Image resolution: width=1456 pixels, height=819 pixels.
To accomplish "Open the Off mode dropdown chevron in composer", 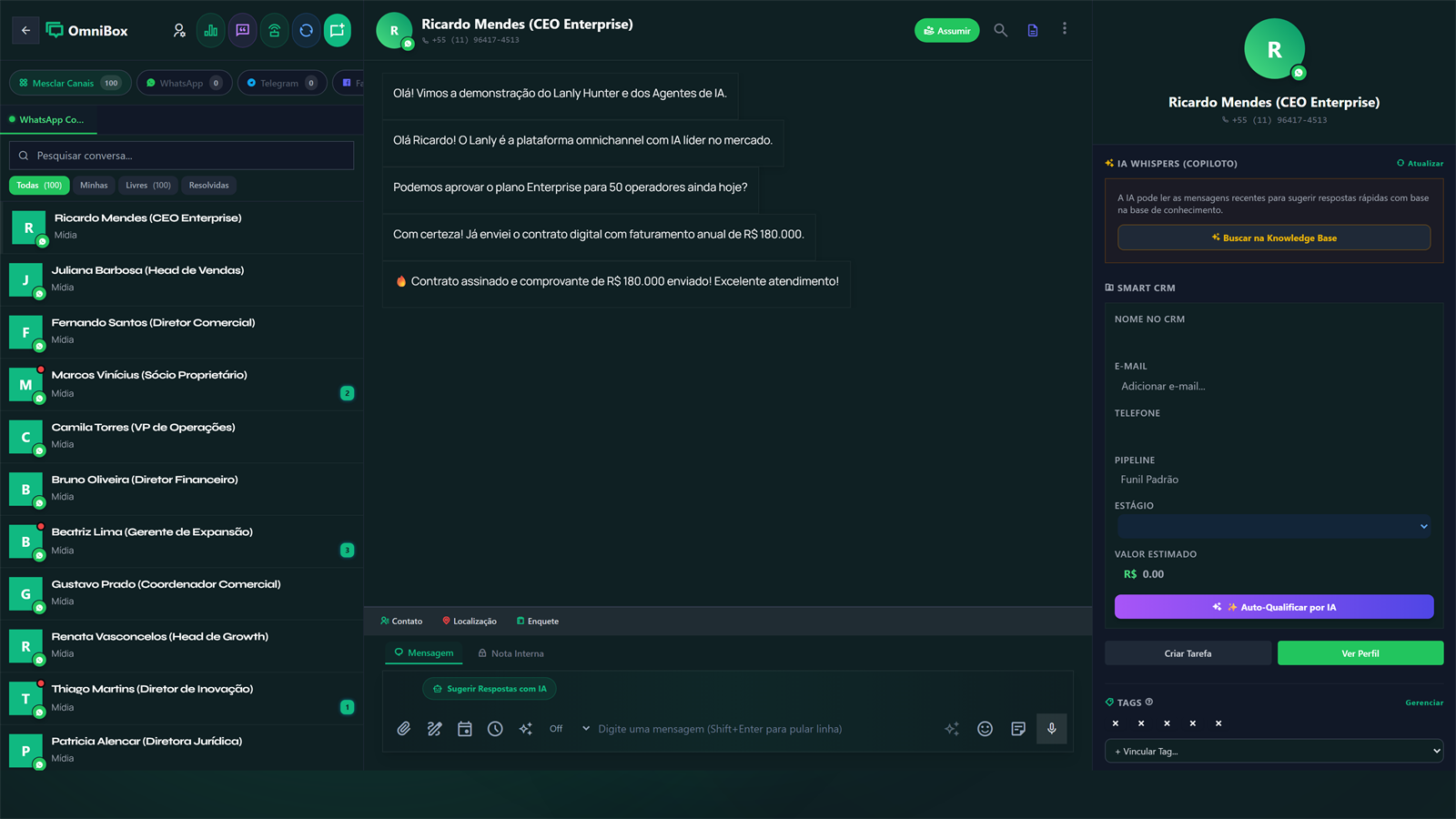I will (x=586, y=729).
